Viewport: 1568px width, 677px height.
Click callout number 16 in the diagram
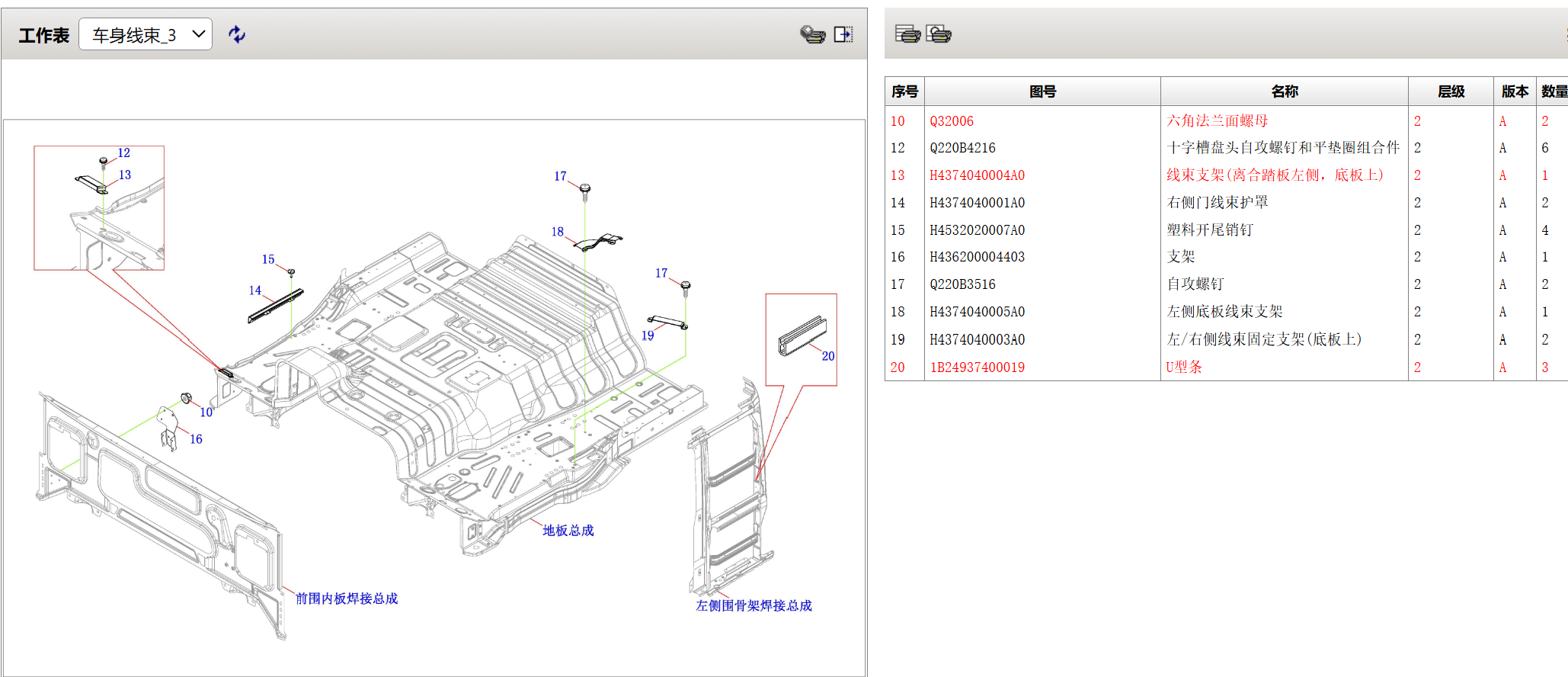coord(196,439)
